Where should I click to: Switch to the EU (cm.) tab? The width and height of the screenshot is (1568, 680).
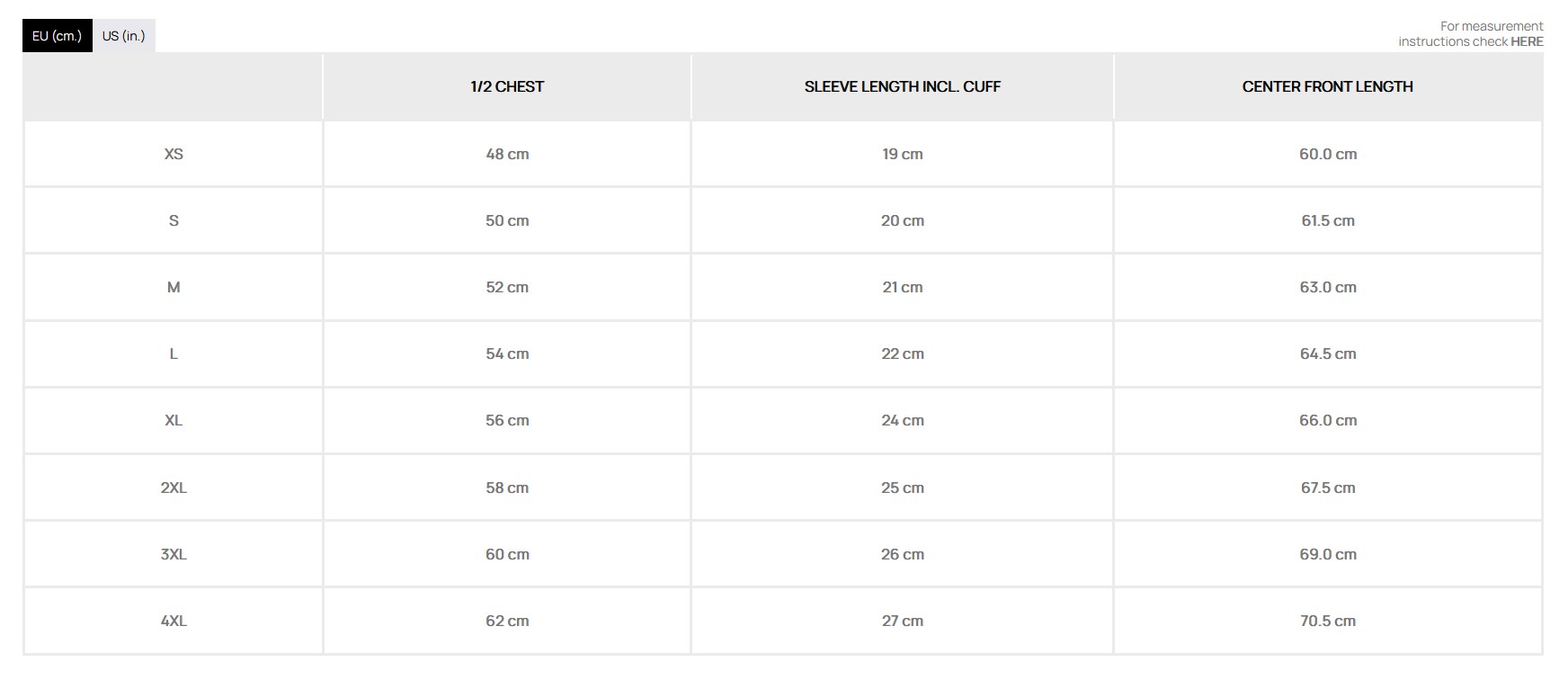pos(57,36)
